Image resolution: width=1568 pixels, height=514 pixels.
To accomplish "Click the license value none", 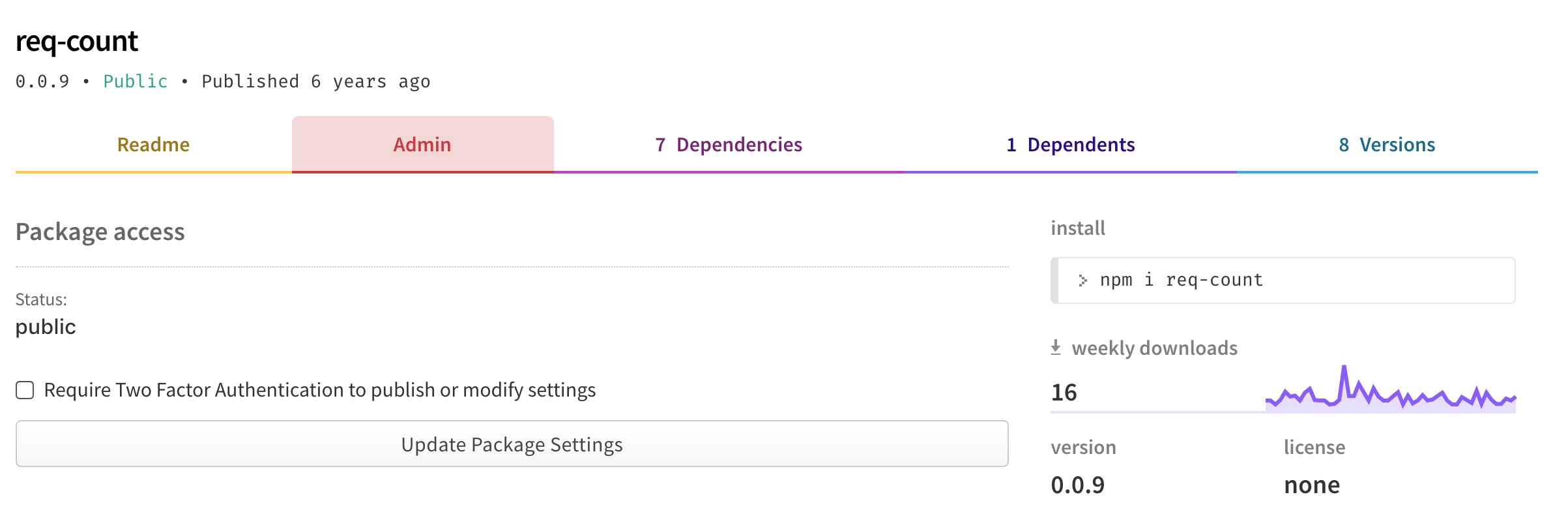I will click(1312, 485).
